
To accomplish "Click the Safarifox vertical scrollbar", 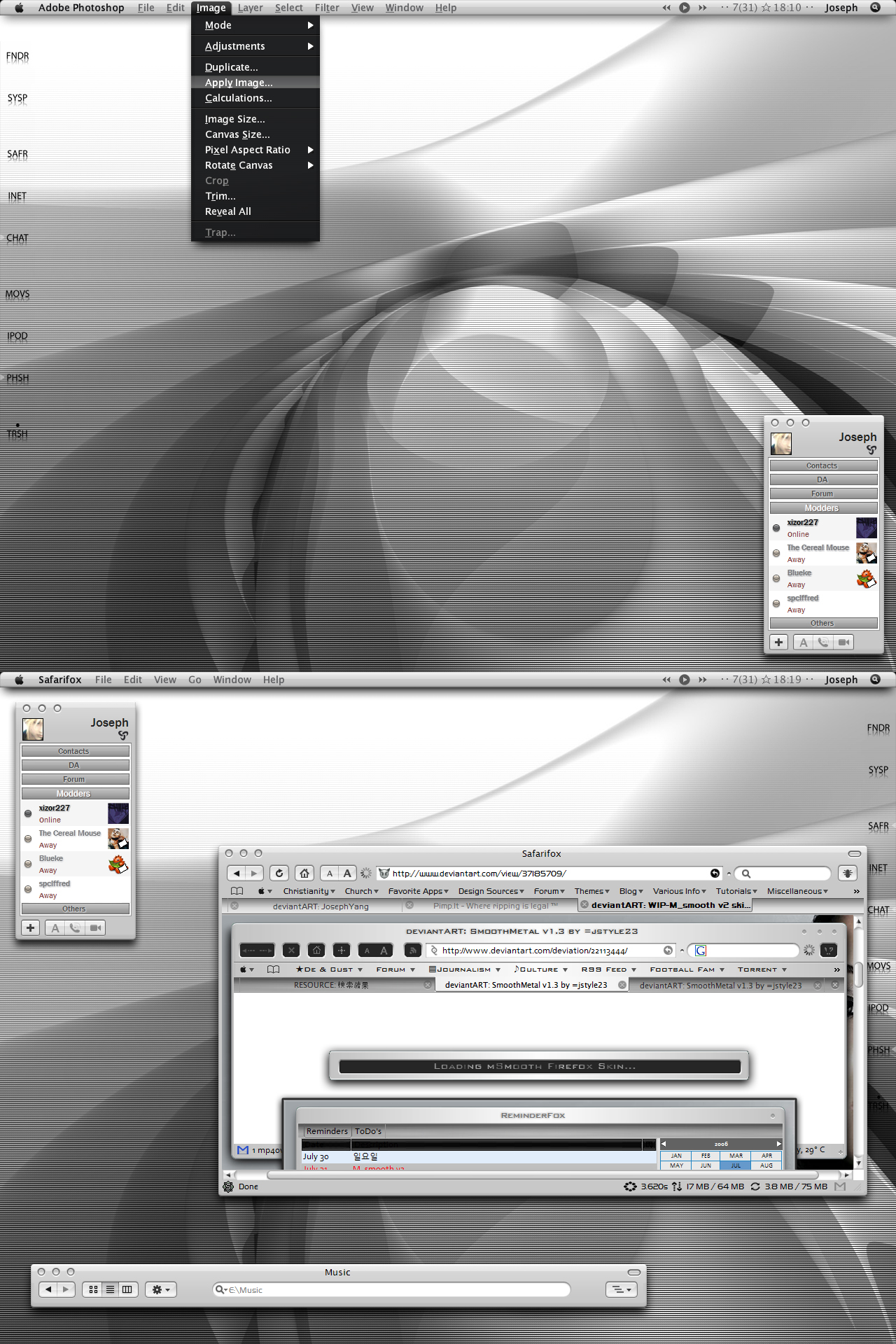I will click(858, 974).
